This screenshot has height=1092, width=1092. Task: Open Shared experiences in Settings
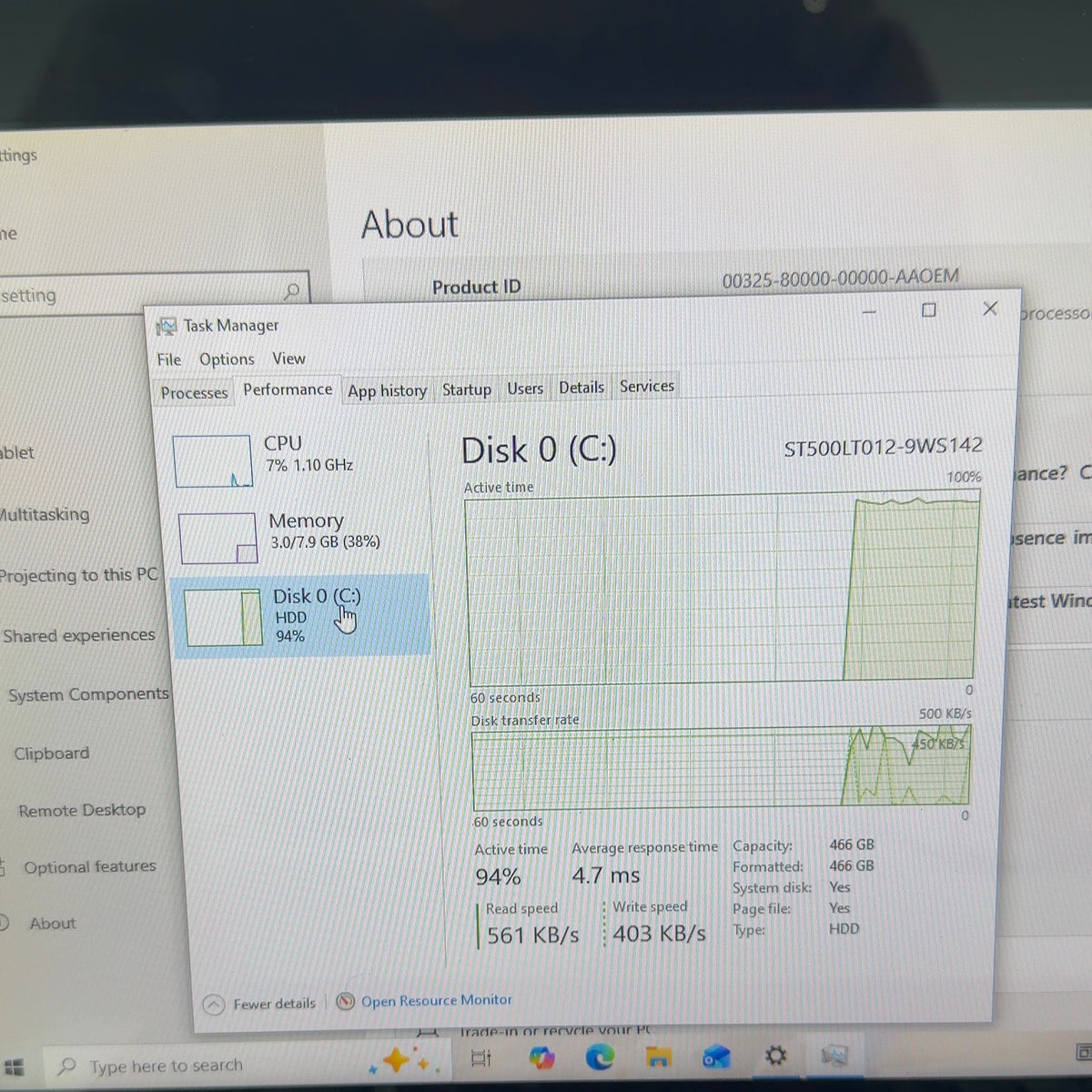79,635
